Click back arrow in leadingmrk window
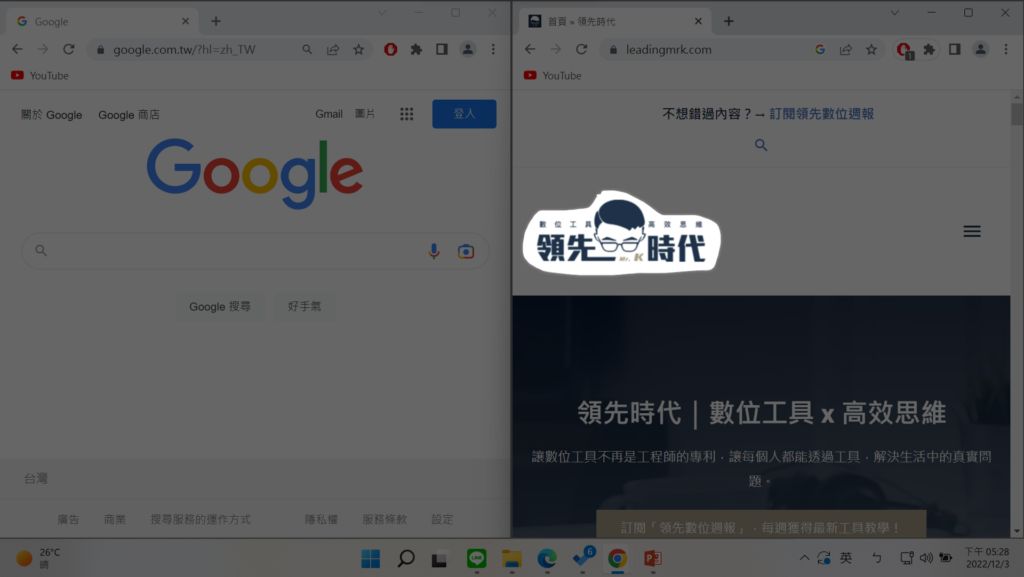Image resolution: width=1024 pixels, height=577 pixels. 530,49
